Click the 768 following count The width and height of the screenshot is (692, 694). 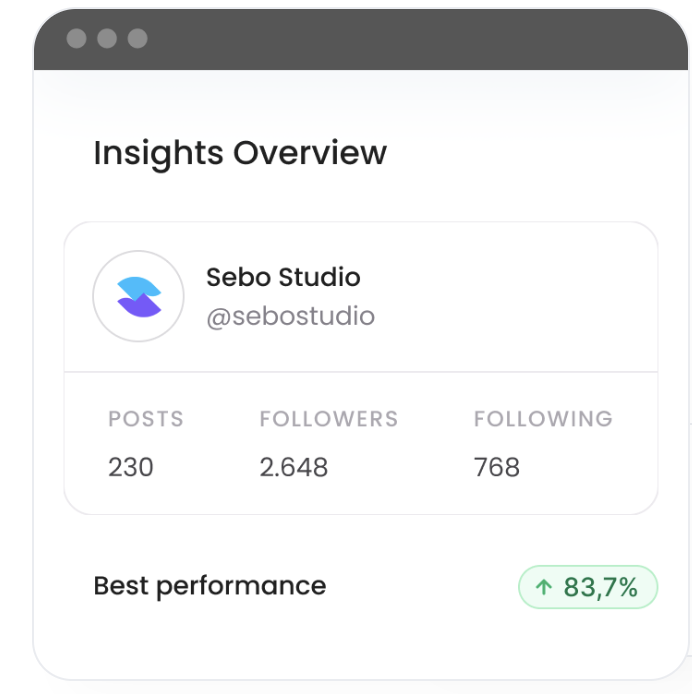pos(497,467)
